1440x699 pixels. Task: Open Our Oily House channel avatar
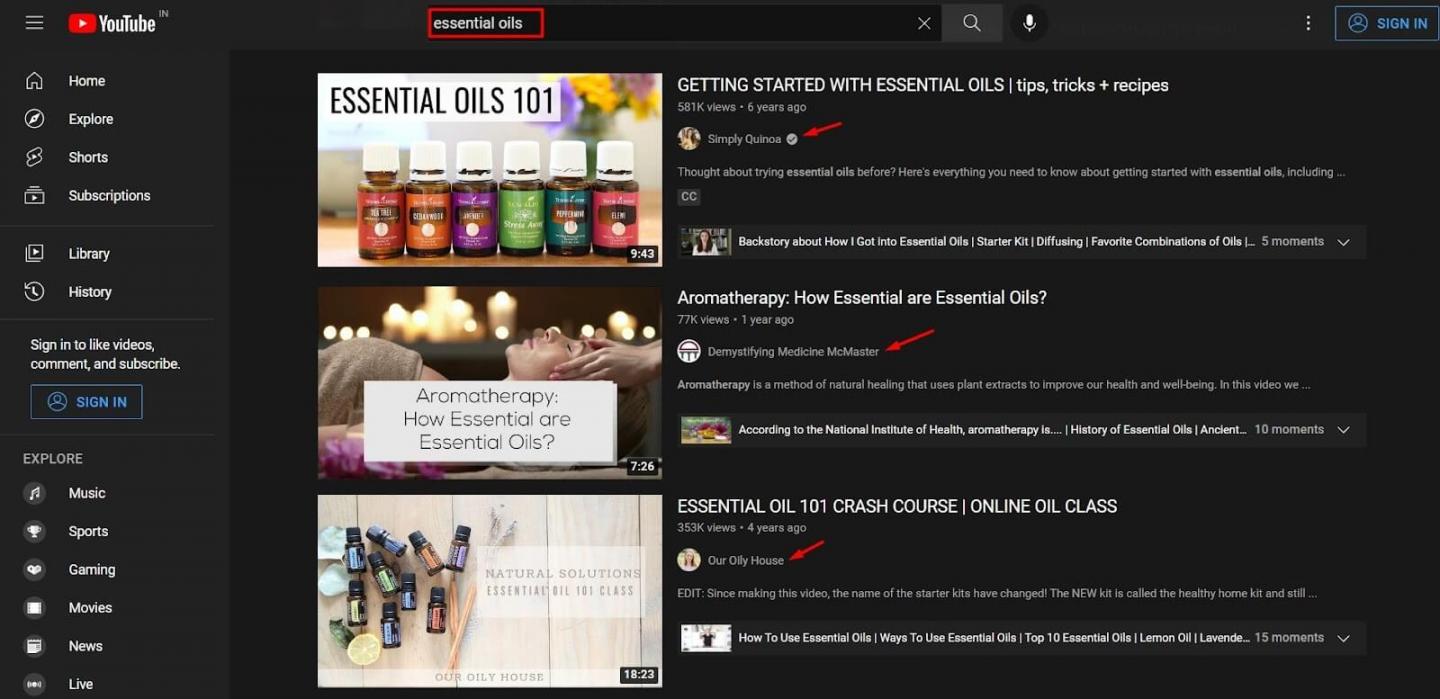689,560
